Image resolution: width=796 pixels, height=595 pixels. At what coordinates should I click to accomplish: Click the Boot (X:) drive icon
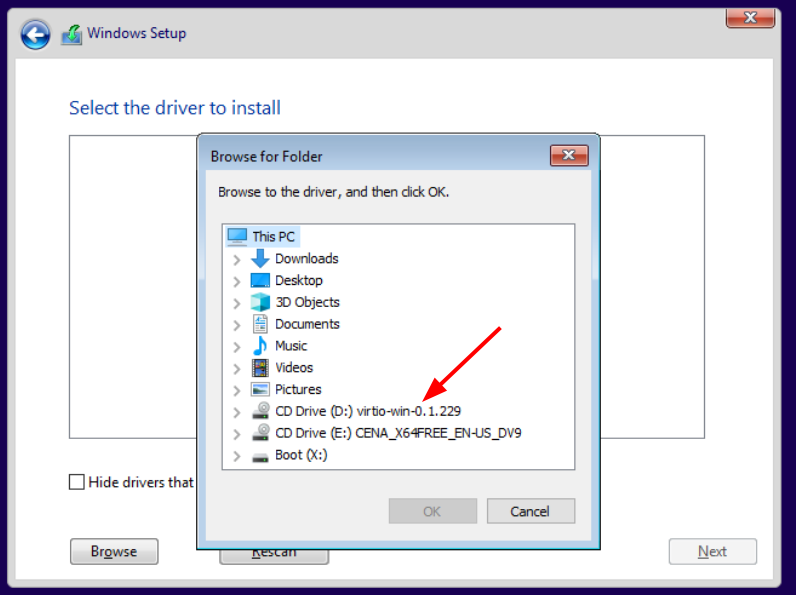pyautogui.click(x=260, y=456)
